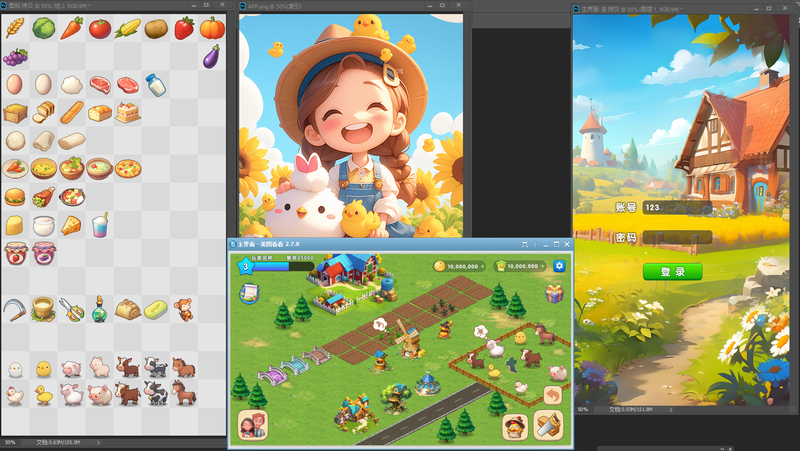Click the corn cob icon
This screenshot has height=451, width=800.
point(128,29)
